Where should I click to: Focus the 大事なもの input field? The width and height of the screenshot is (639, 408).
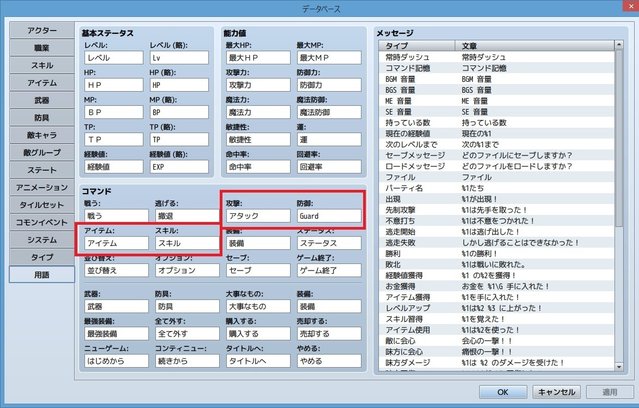coord(258,307)
